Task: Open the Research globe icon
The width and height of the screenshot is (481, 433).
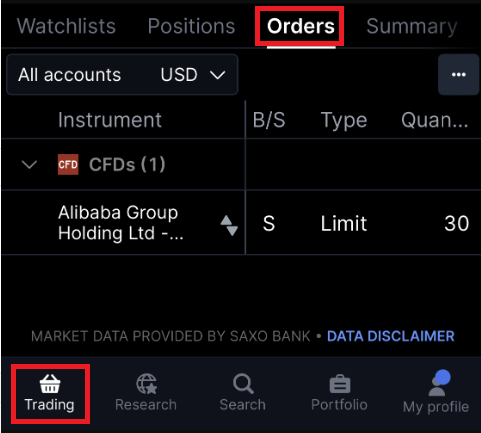Action: [x=146, y=384]
